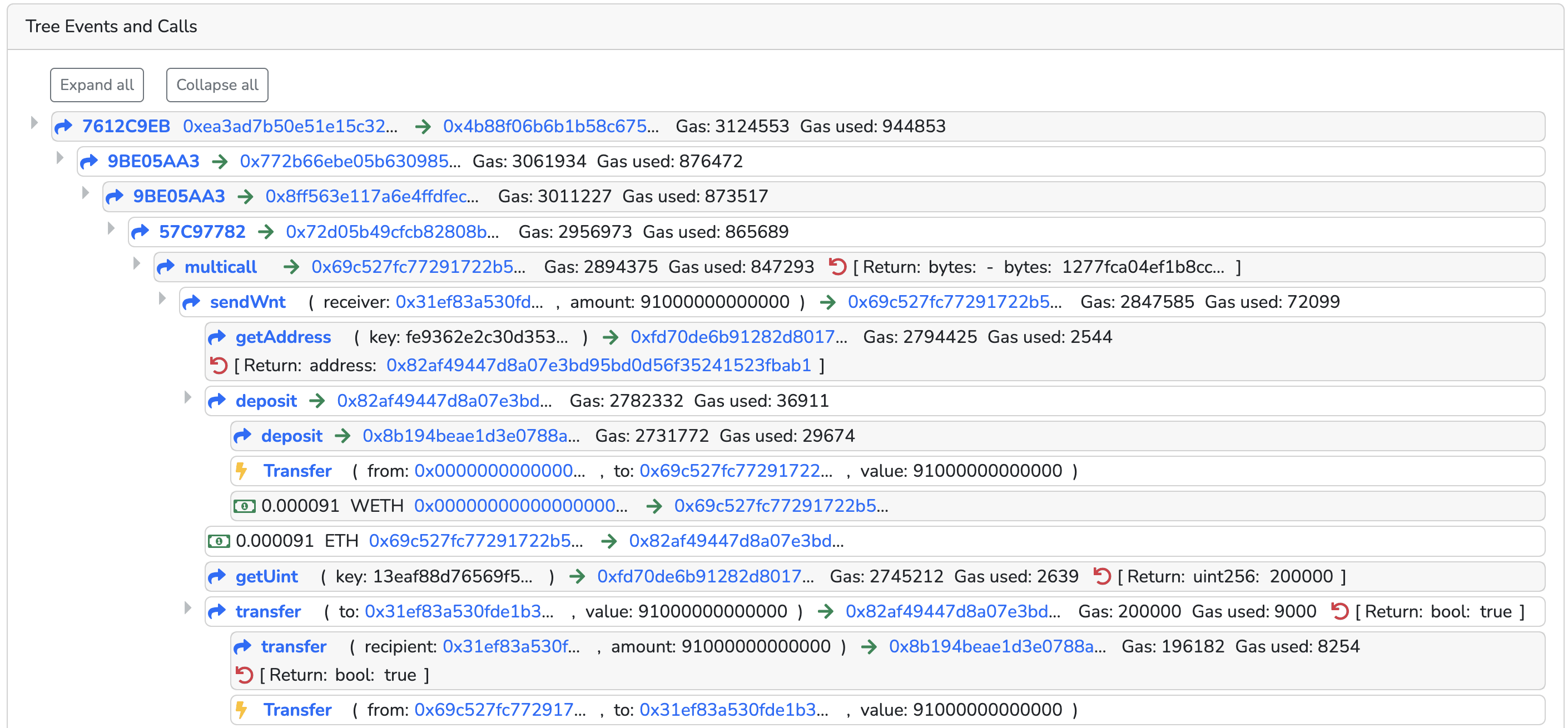Click the money icon next to 0.000091 ETH

[x=219, y=541]
